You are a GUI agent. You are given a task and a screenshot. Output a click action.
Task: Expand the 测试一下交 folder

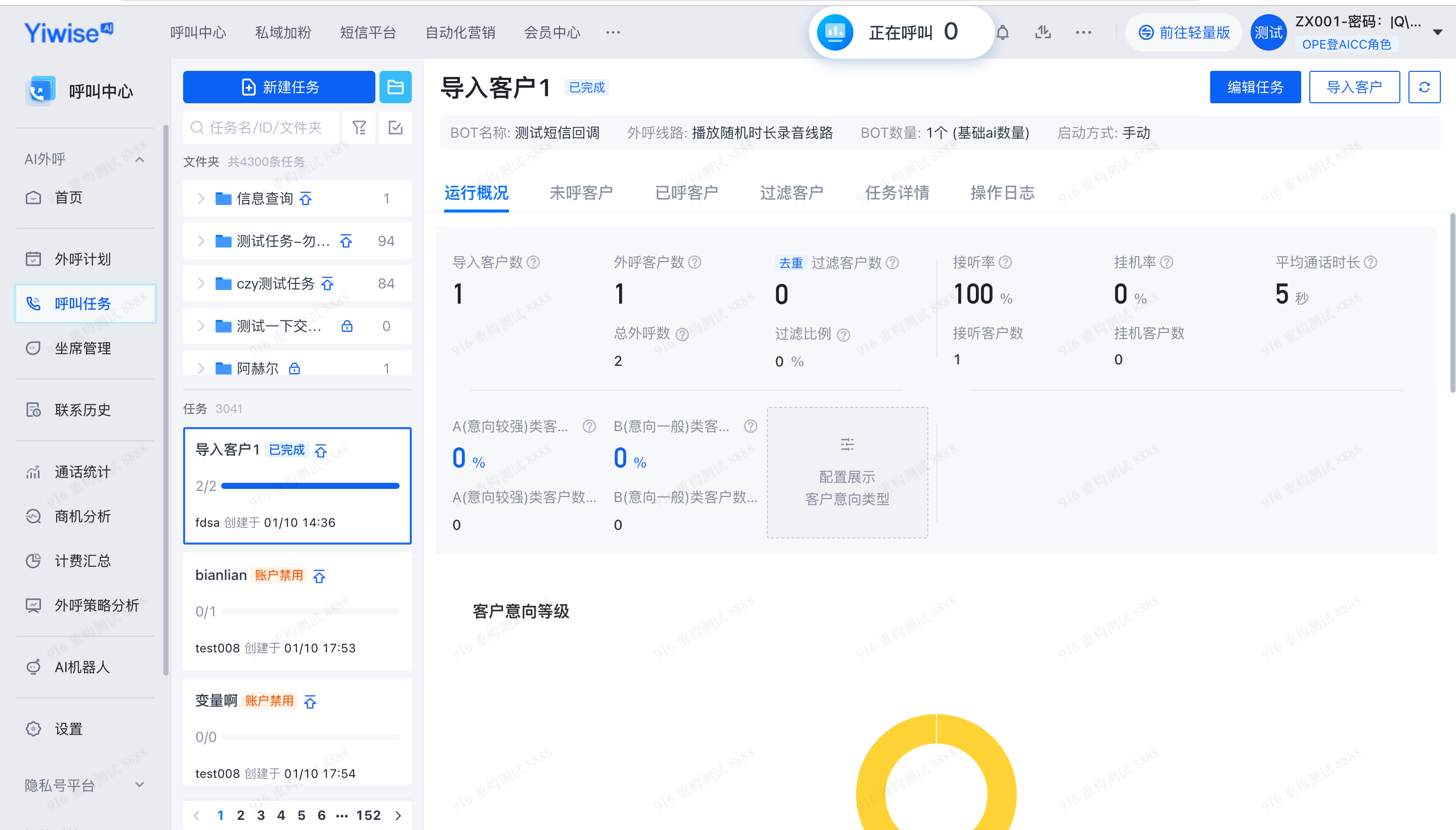tap(200, 326)
